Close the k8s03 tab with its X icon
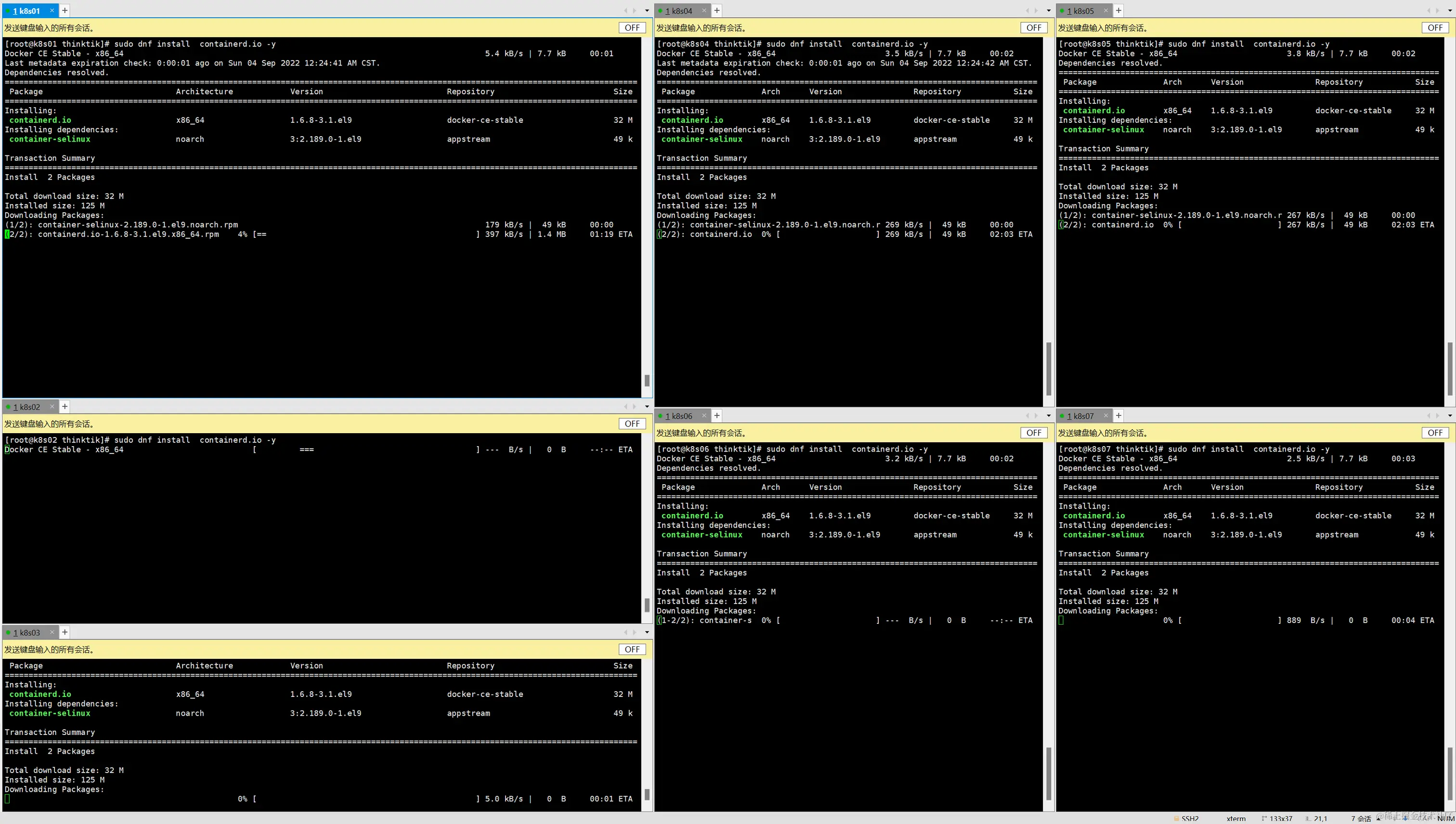Image resolution: width=1456 pixels, height=824 pixels. pyautogui.click(x=52, y=632)
